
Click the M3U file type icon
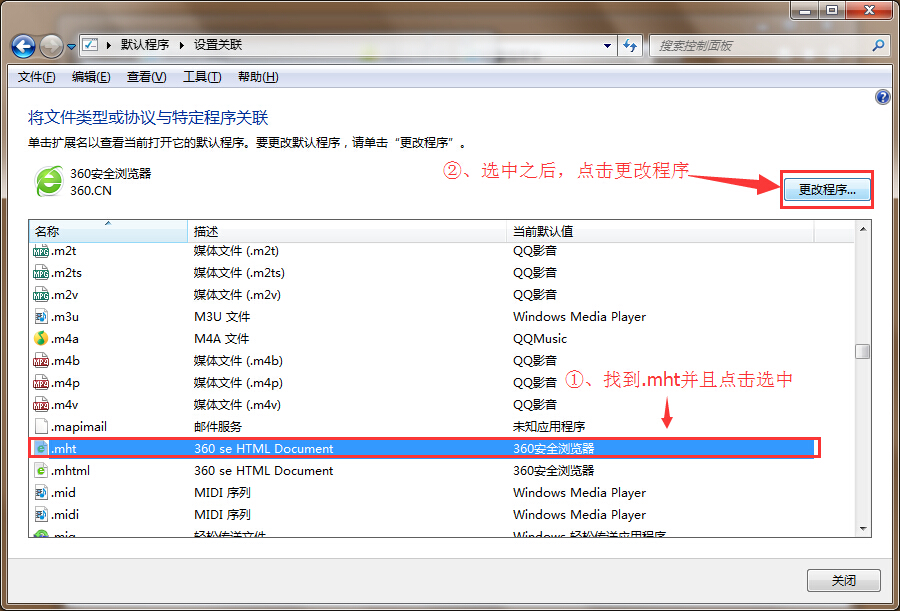pos(42,317)
